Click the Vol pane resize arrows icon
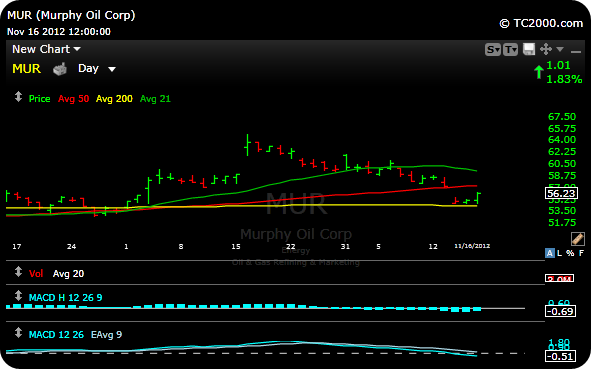591x369 pixels. (18, 272)
